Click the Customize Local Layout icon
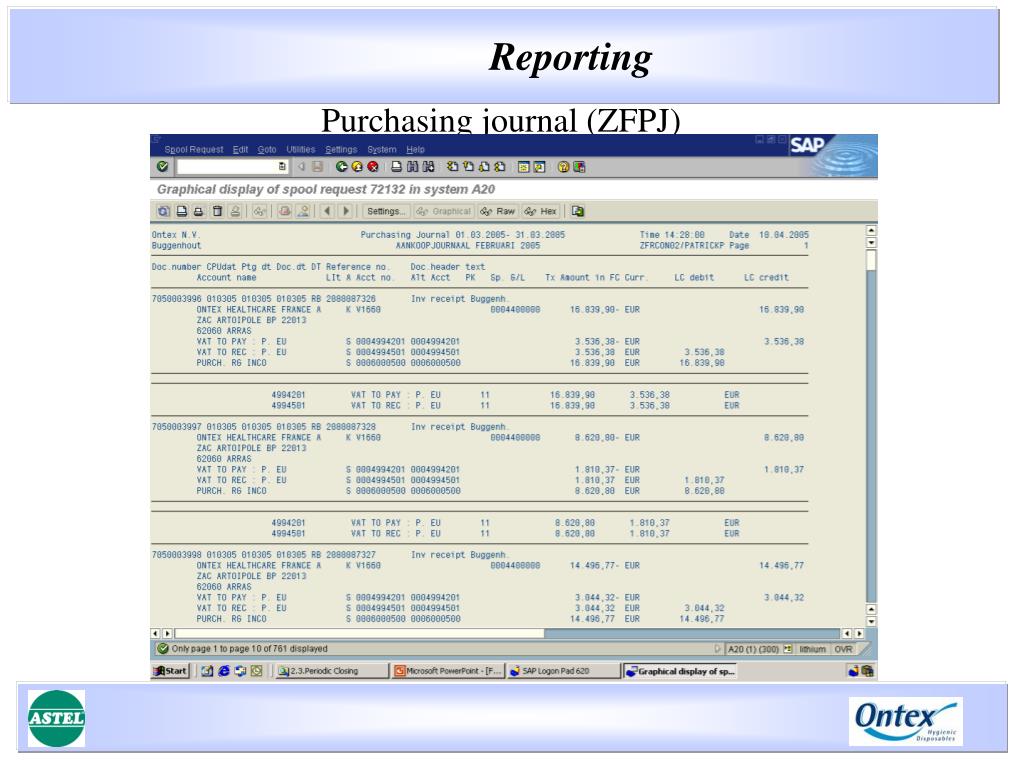This screenshot has height=768, width=1024. coord(579,167)
